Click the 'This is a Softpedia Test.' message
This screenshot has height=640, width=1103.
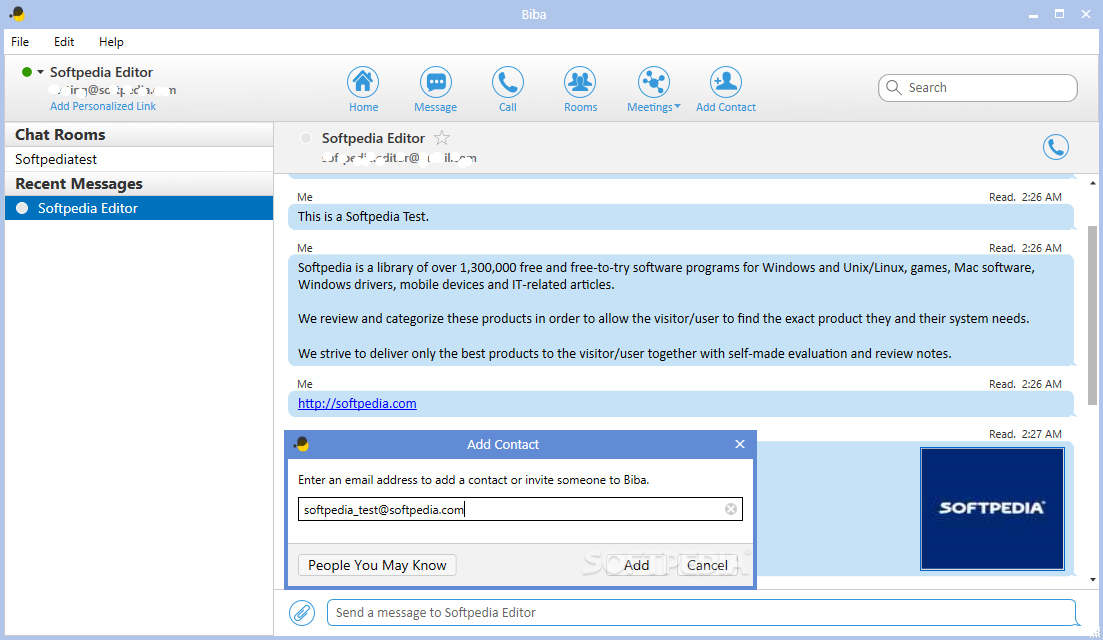[680, 217]
